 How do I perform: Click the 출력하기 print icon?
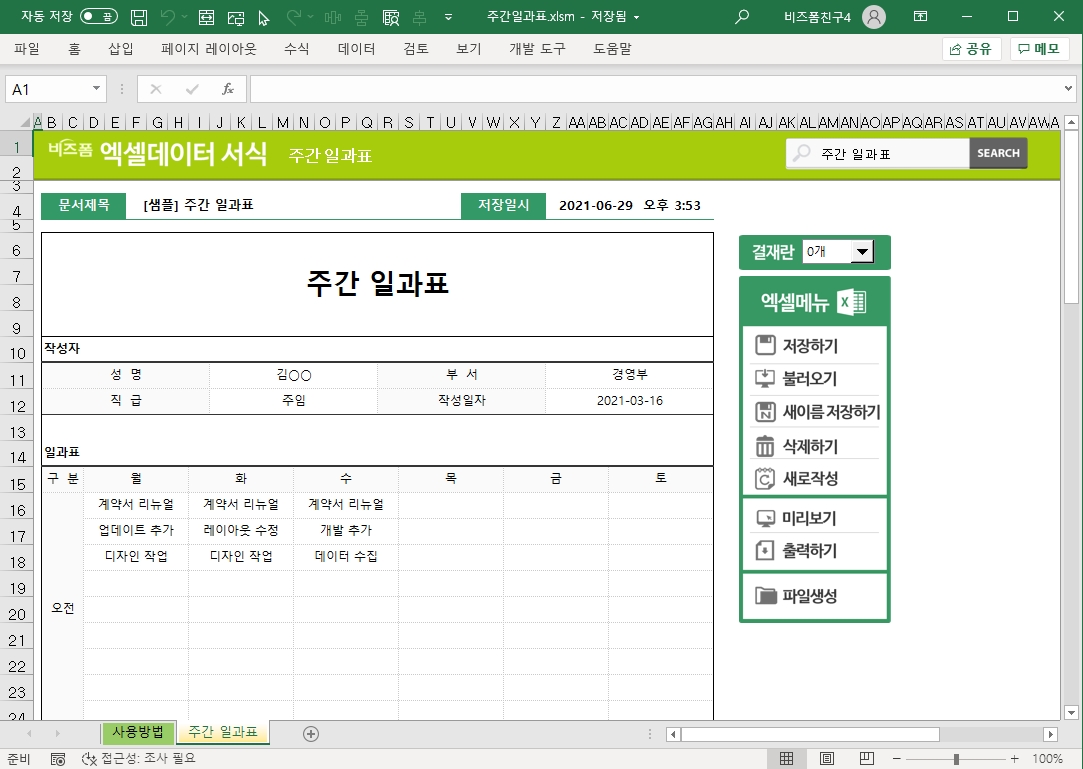pyautogui.click(x=766, y=551)
